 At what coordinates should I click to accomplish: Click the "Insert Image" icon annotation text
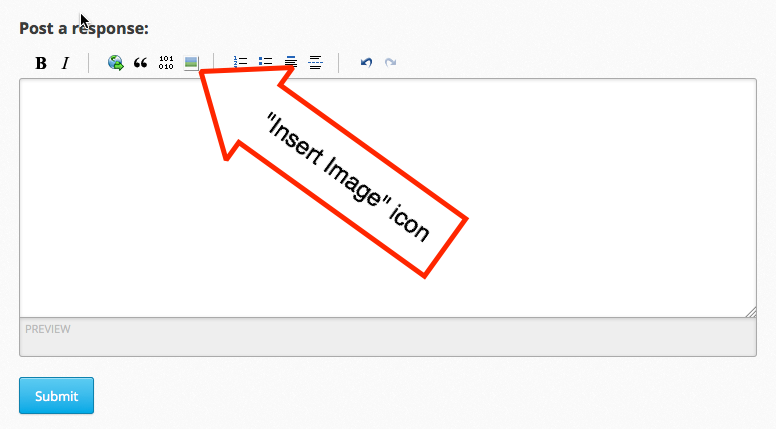click(347, 177)
